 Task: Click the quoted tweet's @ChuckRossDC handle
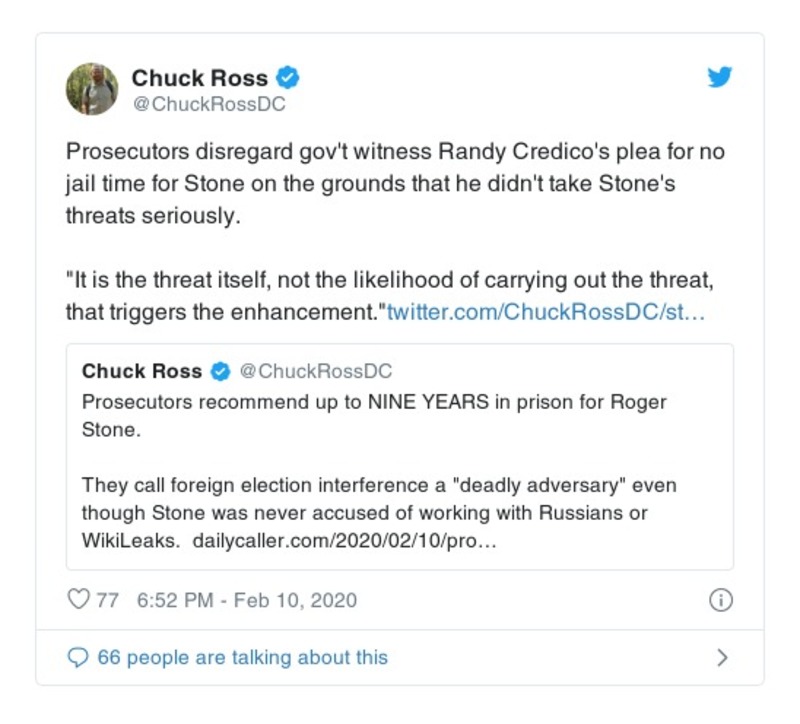click(314, 372)
